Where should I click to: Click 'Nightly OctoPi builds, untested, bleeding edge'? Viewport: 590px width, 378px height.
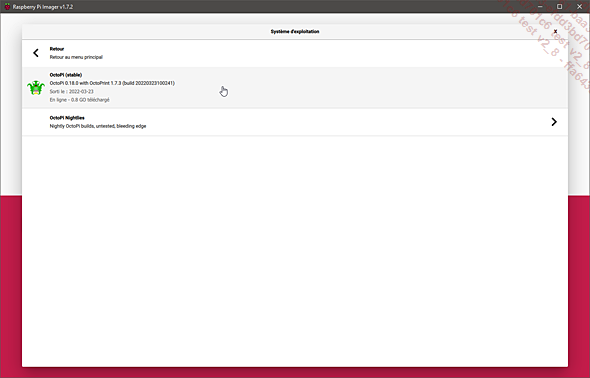[98, 126]
